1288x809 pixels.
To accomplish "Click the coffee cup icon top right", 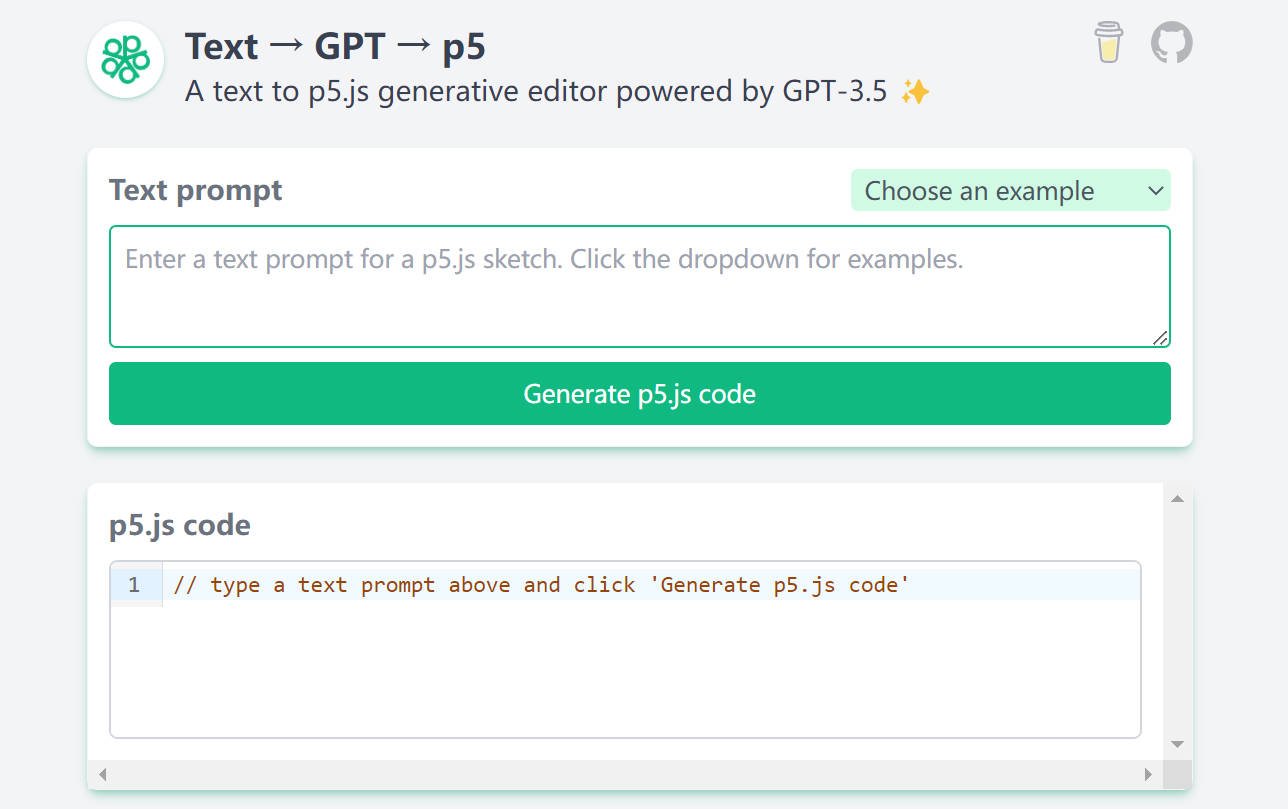I will coord(1107,44).
